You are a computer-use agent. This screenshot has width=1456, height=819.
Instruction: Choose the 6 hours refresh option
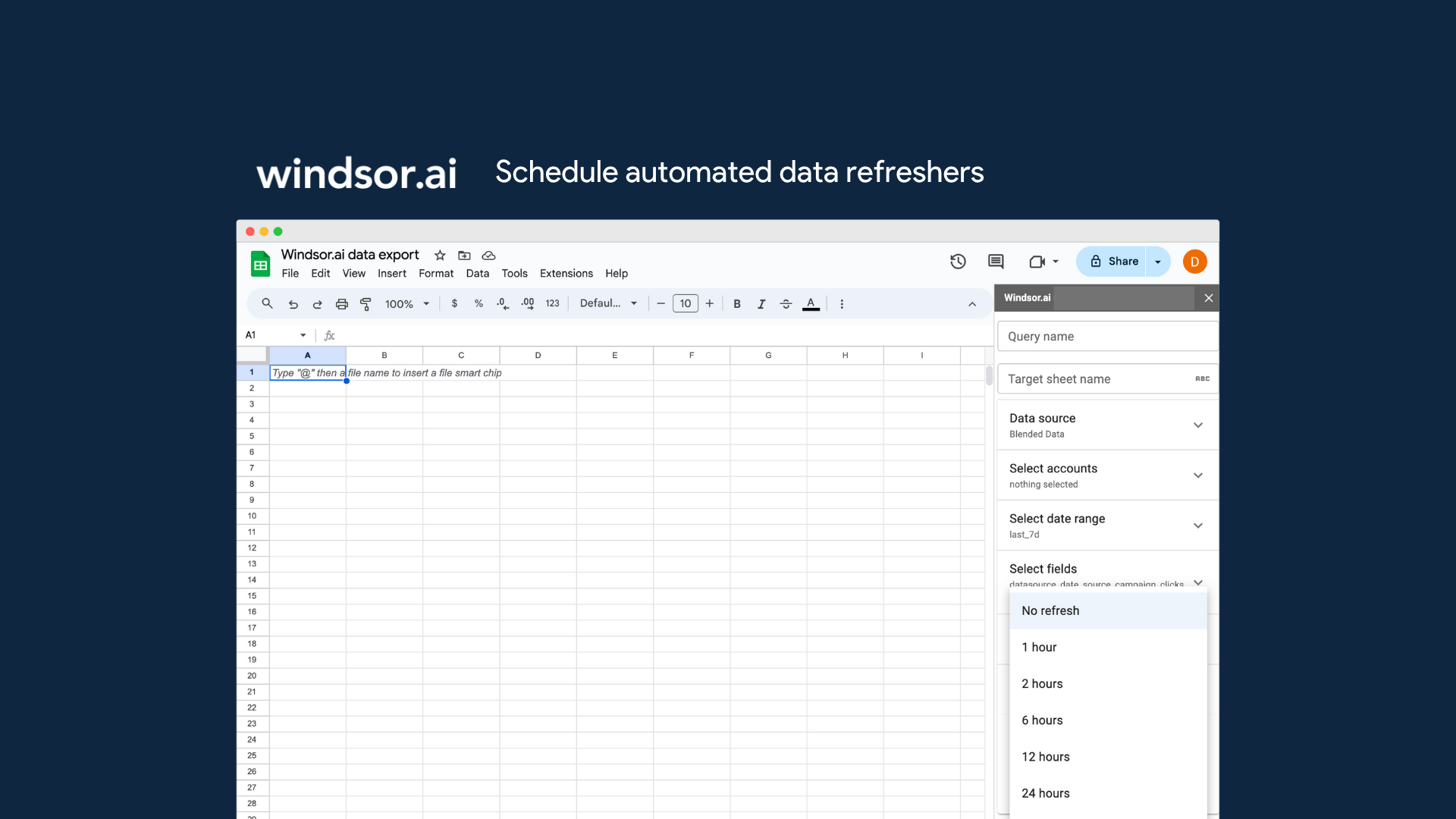point(1042,720)
